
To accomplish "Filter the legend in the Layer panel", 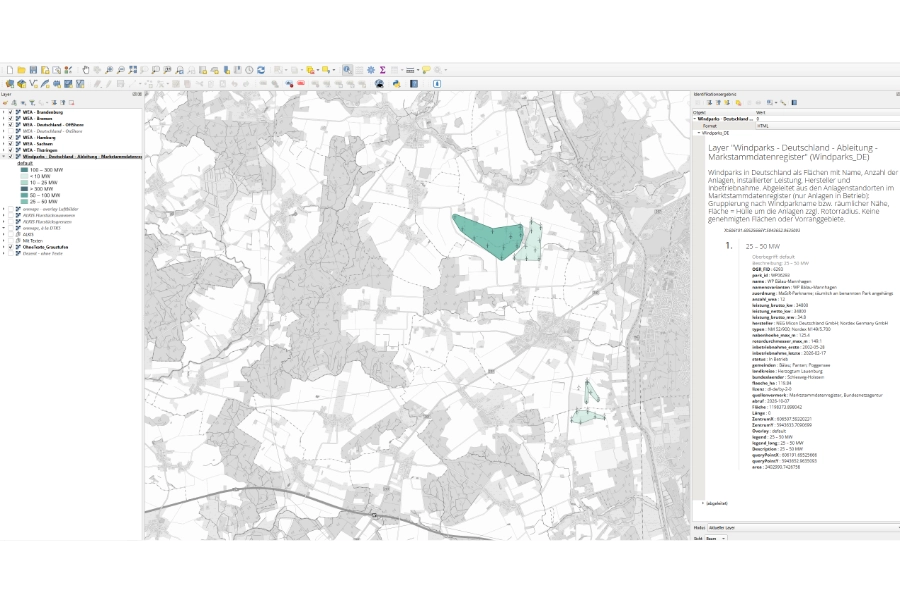I will point(32,103).
